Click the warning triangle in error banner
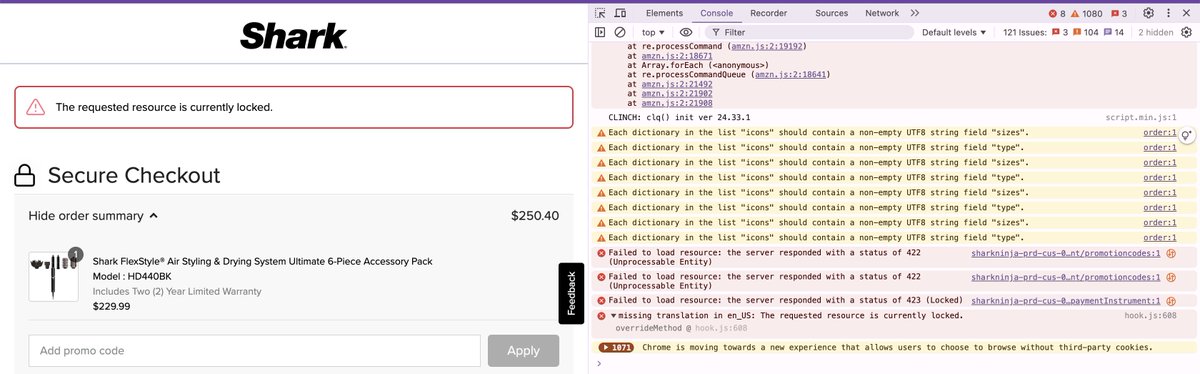This screenshot has width=1200, height=374. pos(36,107)
